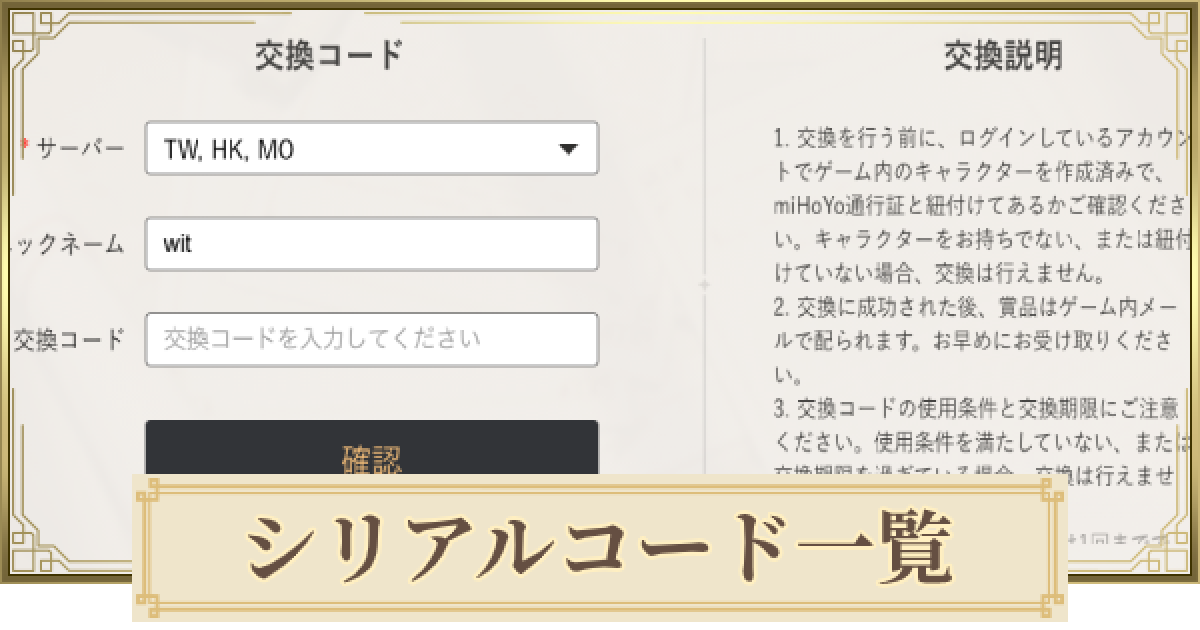This screenshot has height=630, width=1200.
Task: Click the nickname field containing "wit"
Action: (x=370, y=243)
